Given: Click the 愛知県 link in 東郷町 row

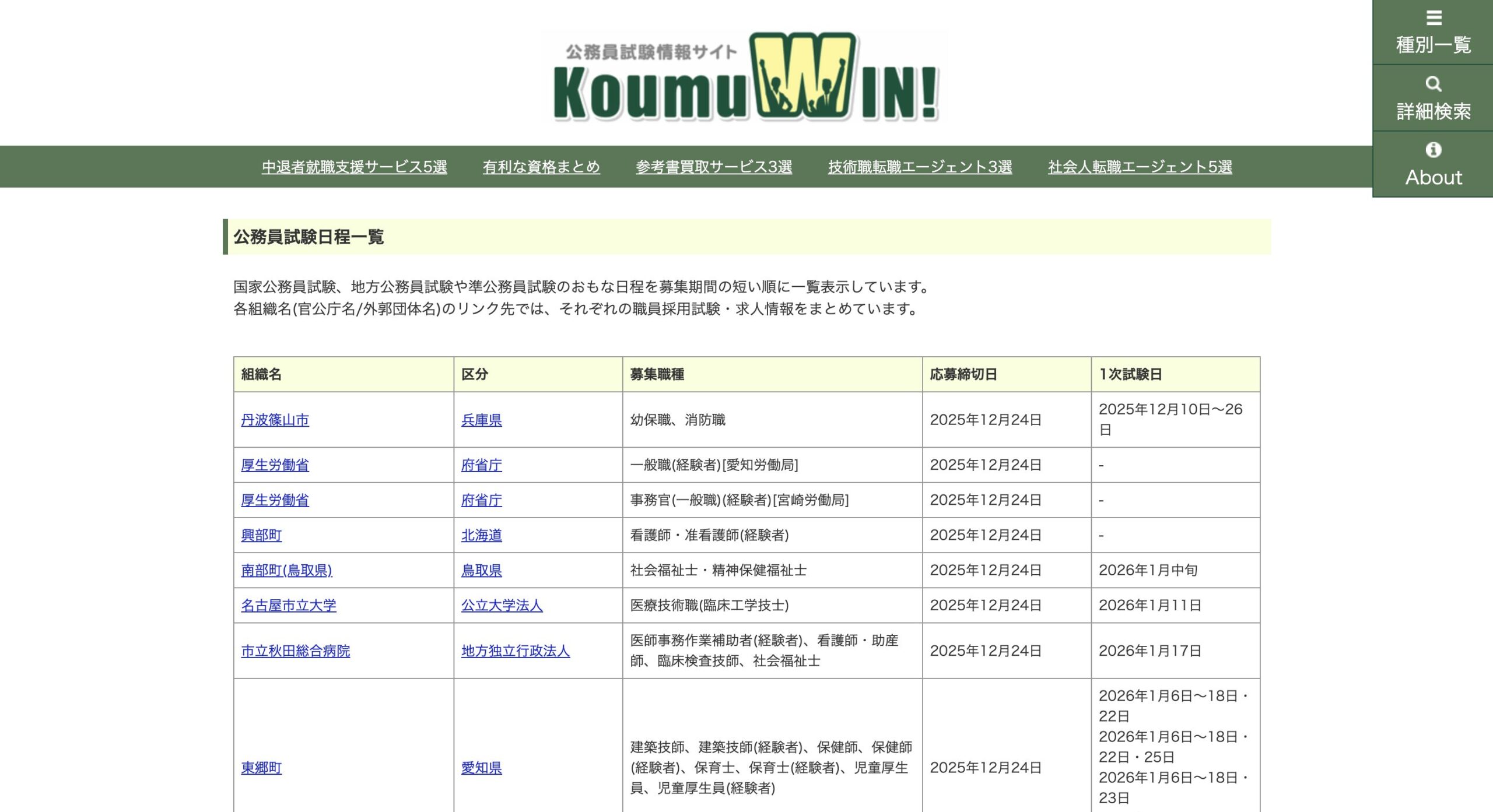Looking at the screenshot, I should pyautogui.click(x=481, y=768).
